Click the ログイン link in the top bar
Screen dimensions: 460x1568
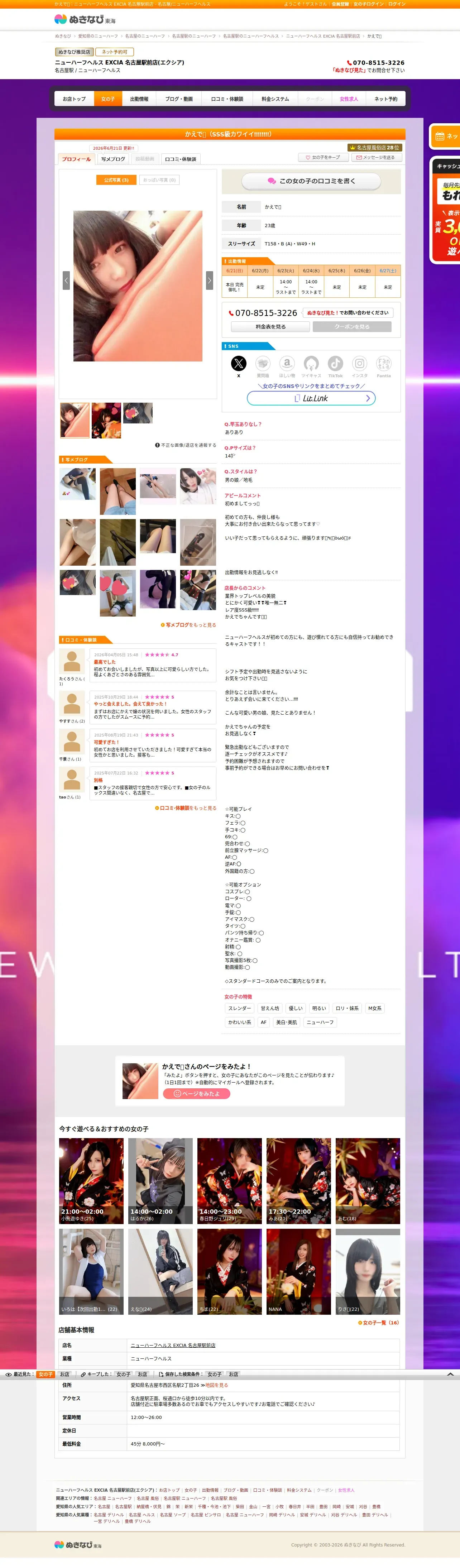coord(397,4)
